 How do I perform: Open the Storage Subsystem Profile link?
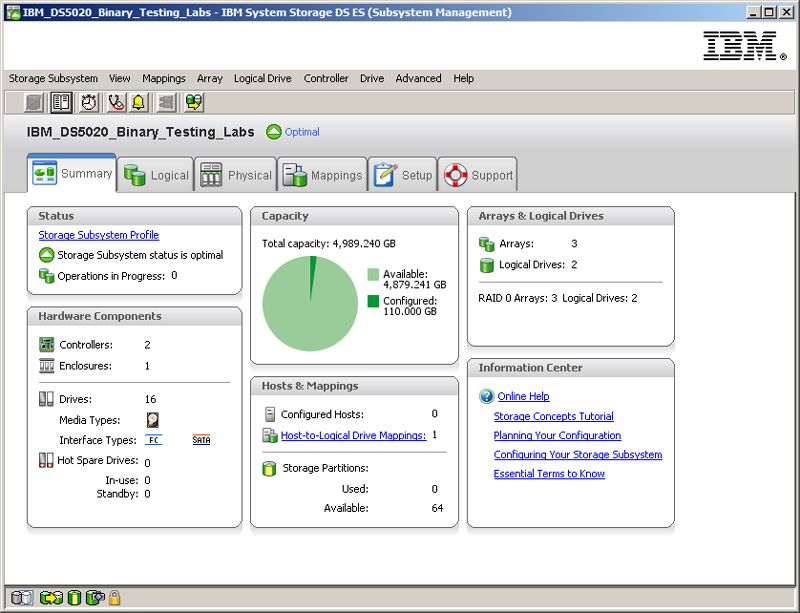(x=99, y=235)
